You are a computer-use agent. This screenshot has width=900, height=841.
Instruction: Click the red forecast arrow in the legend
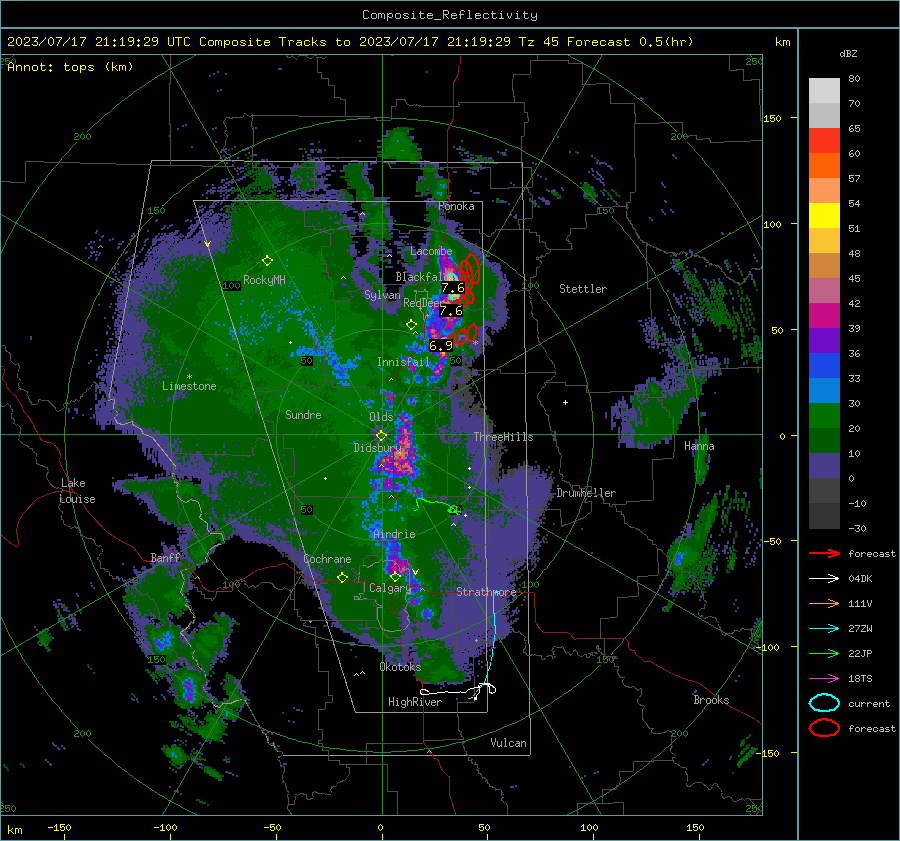click(x=824, y=553)
